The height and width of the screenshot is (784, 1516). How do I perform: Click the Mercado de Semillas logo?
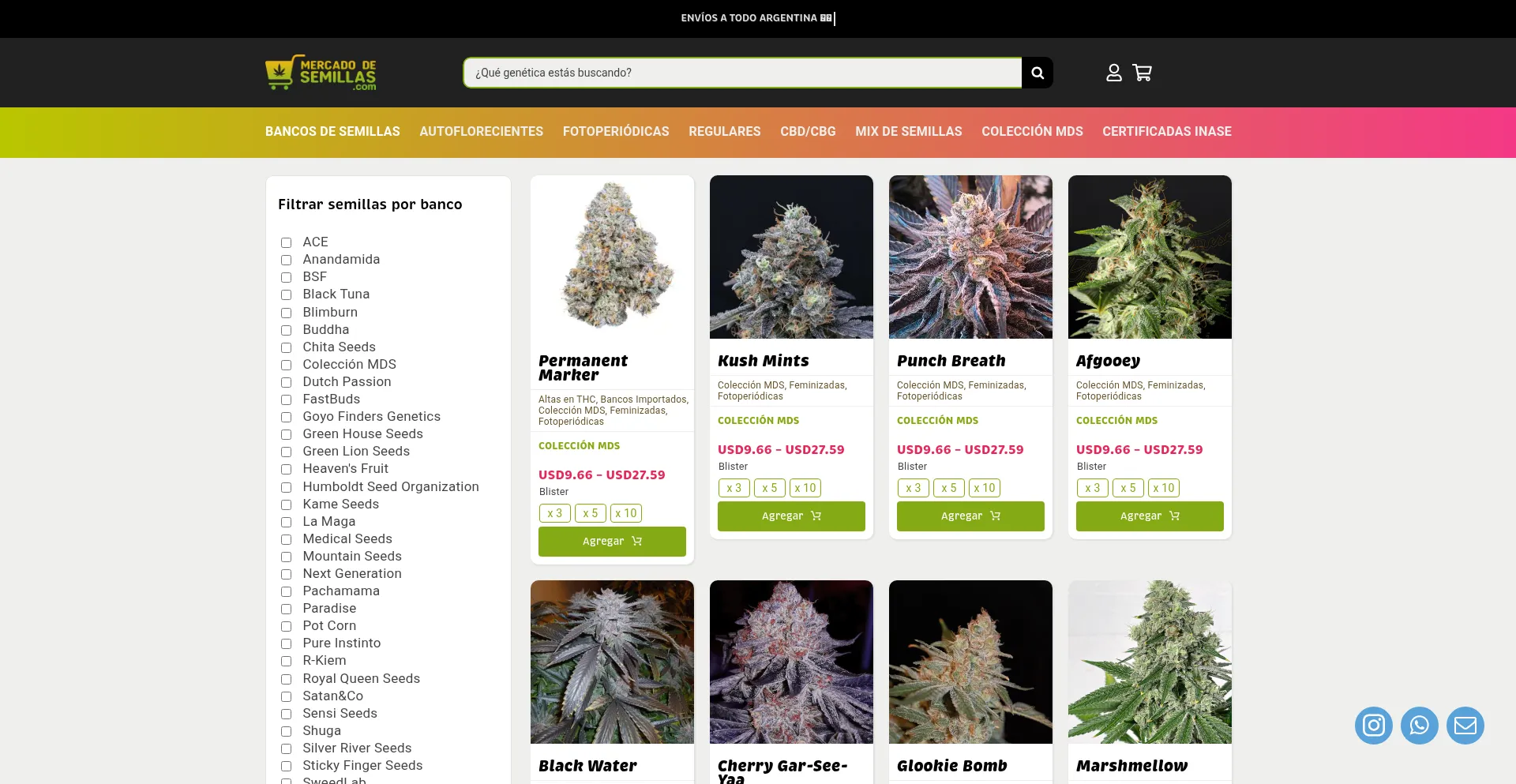(x=321, y=73)
